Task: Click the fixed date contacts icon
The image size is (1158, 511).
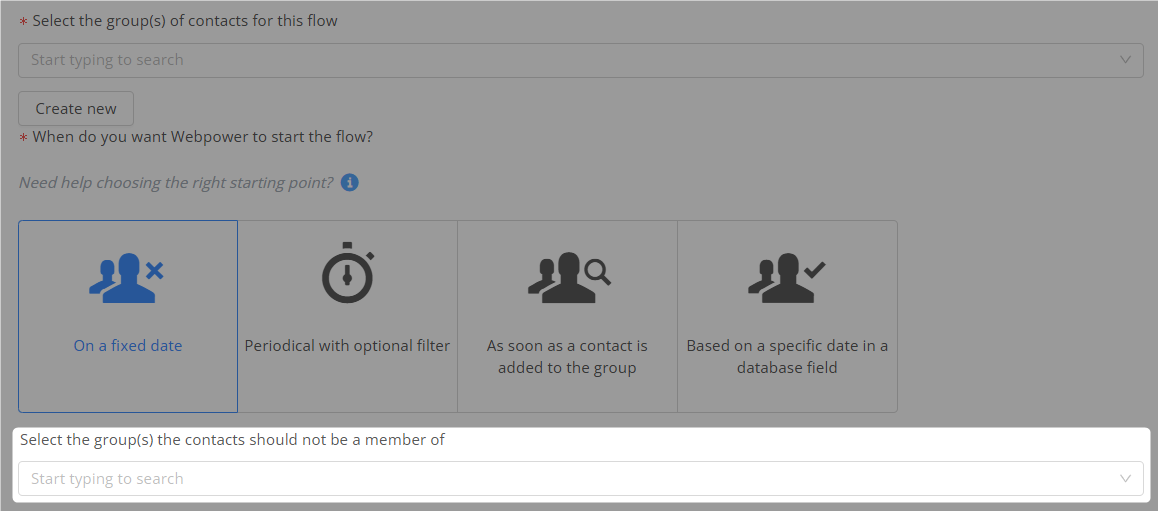Action: (127, 276)
